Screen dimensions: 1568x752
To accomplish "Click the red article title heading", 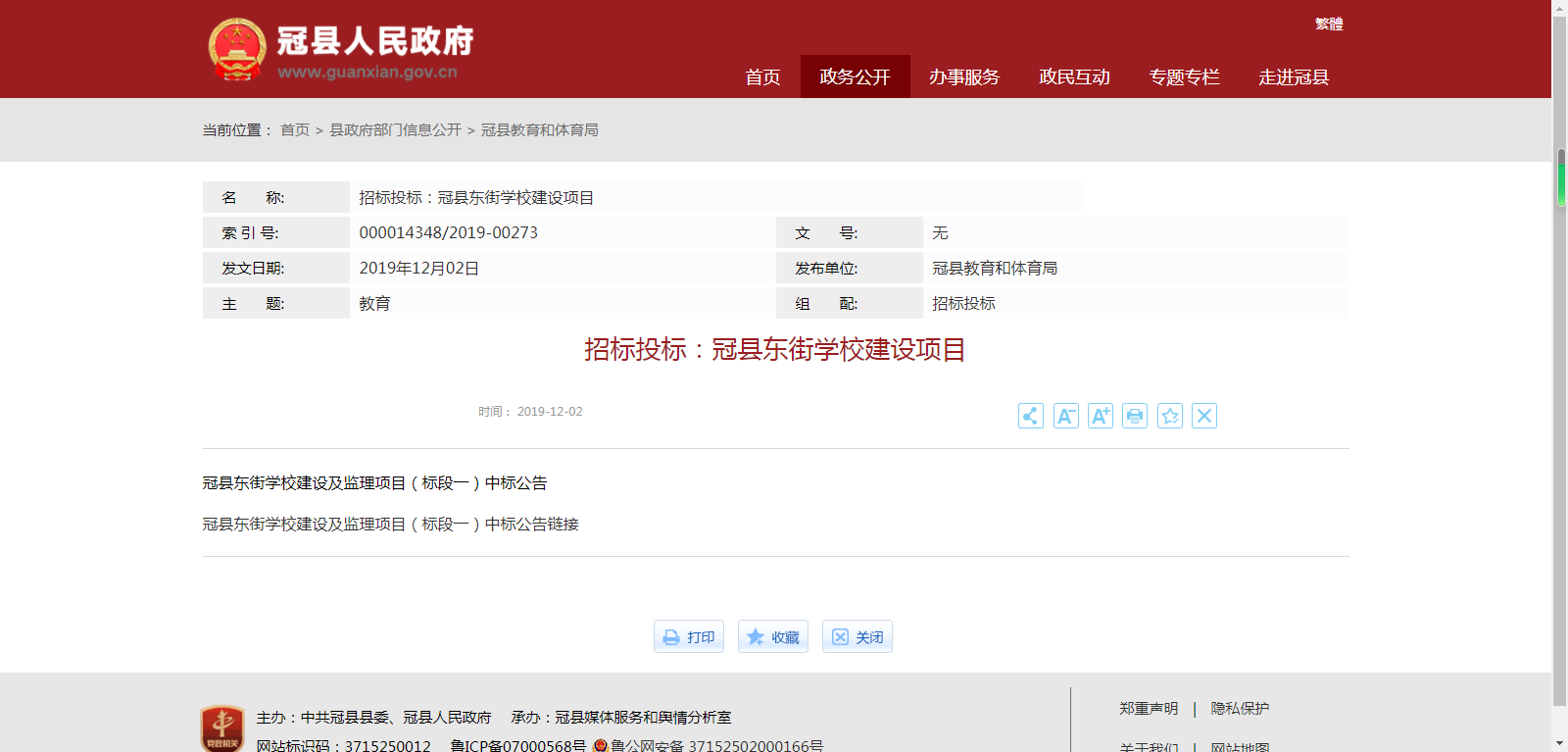I will (x=775, y=349).
